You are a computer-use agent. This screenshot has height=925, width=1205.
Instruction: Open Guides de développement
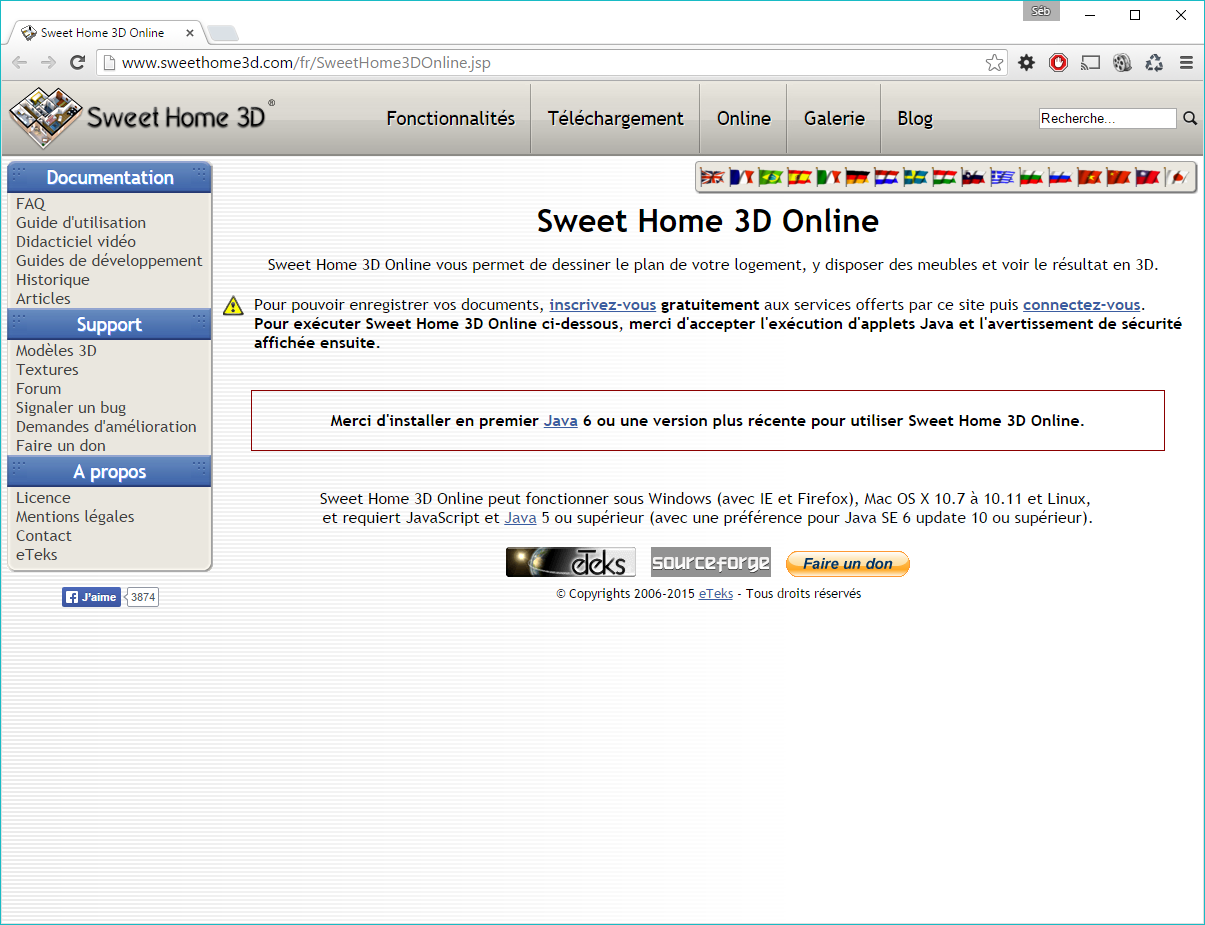(109, 261)
